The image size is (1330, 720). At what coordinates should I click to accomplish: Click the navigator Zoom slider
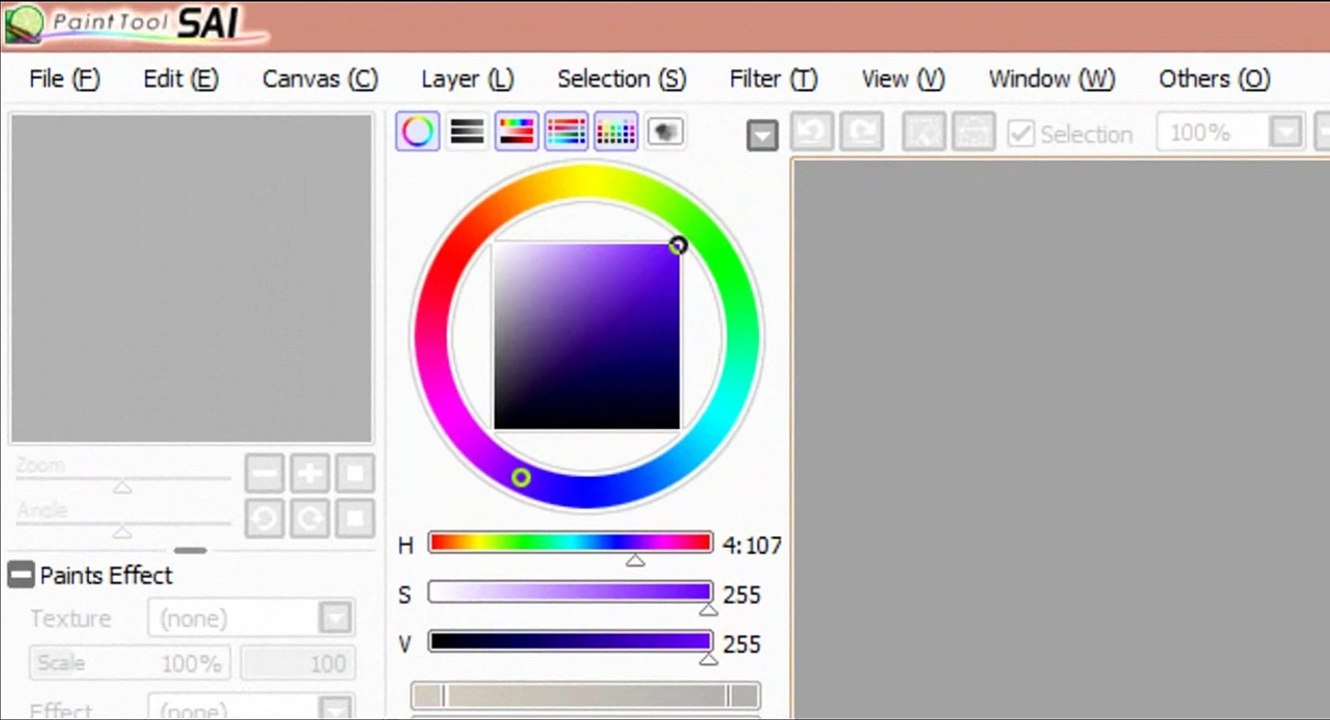coord(123,481)
